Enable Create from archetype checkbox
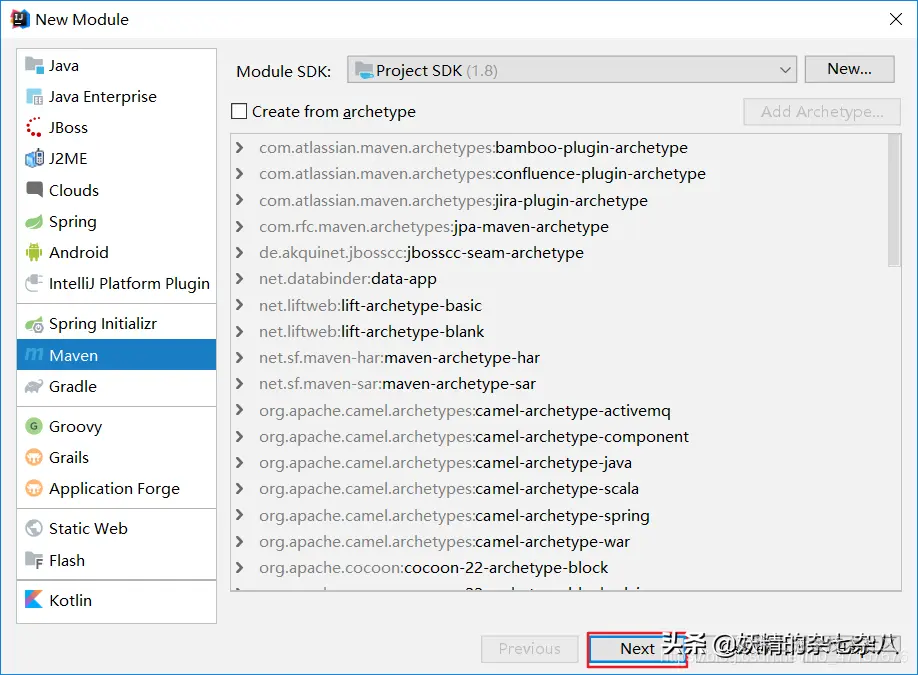This screenshot has width=918, height=675. click(239, 111)
